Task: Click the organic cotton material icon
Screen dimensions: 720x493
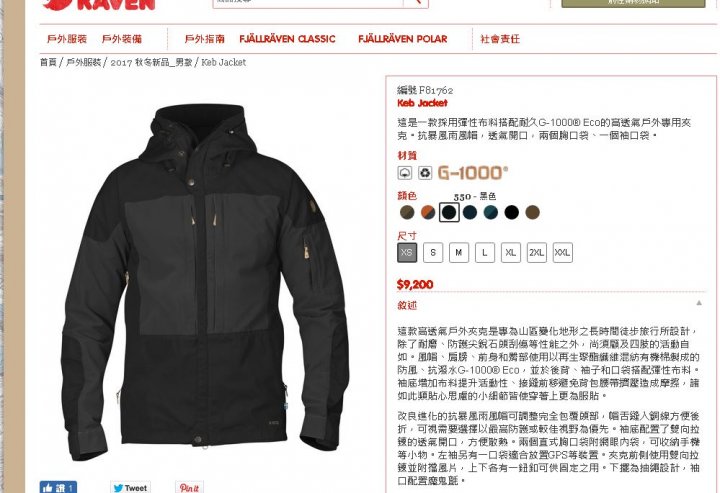Action: (x=405, y=173)
